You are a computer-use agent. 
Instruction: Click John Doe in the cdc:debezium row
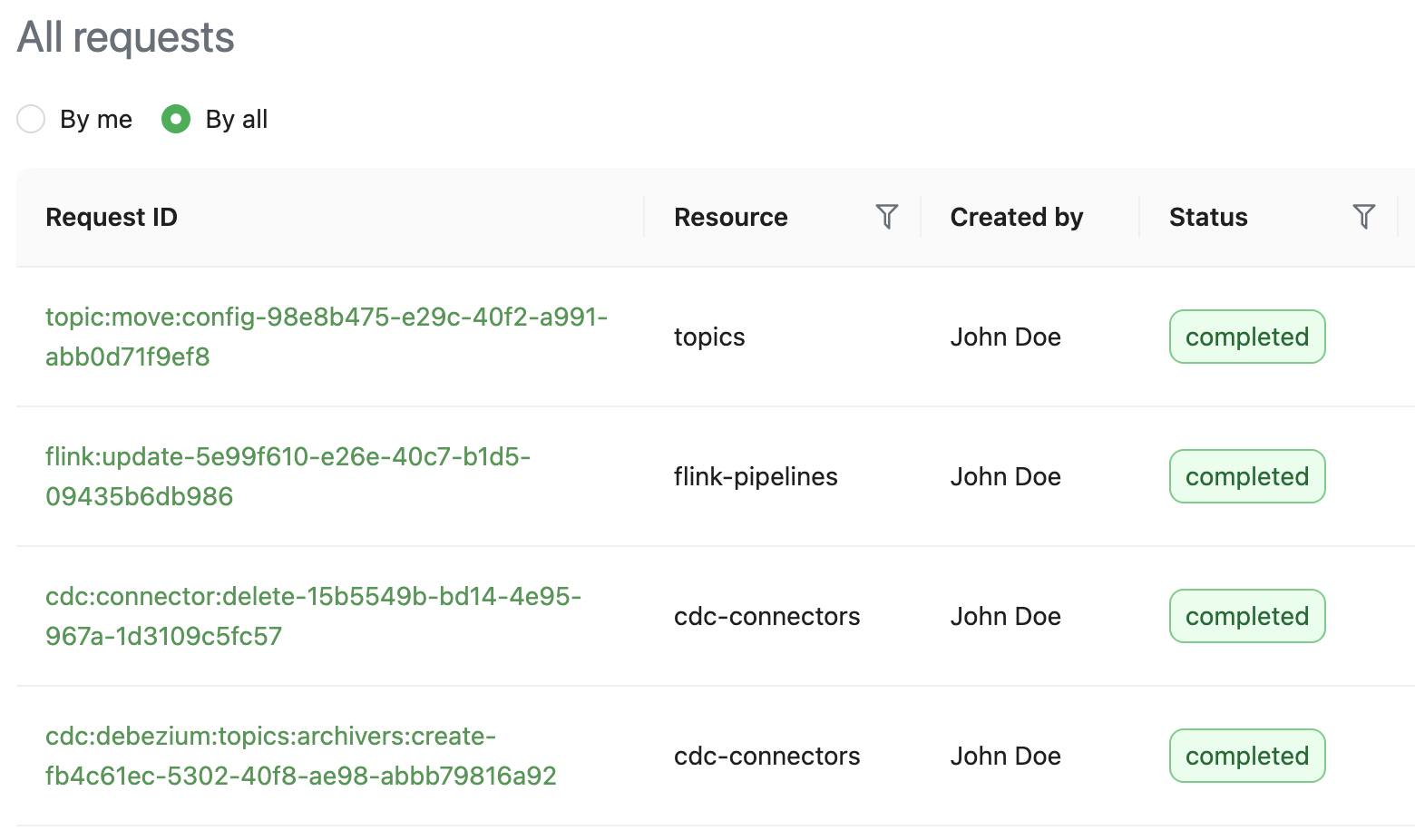coord(1006,757)
